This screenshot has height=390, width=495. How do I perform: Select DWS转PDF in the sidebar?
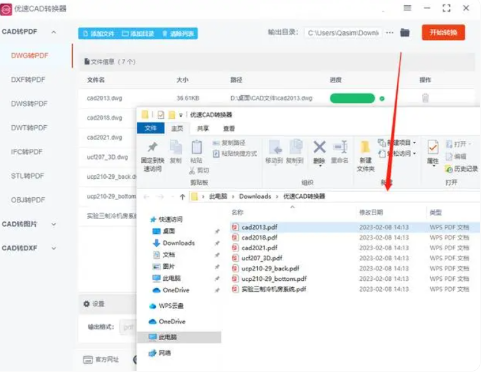[29, 104]
